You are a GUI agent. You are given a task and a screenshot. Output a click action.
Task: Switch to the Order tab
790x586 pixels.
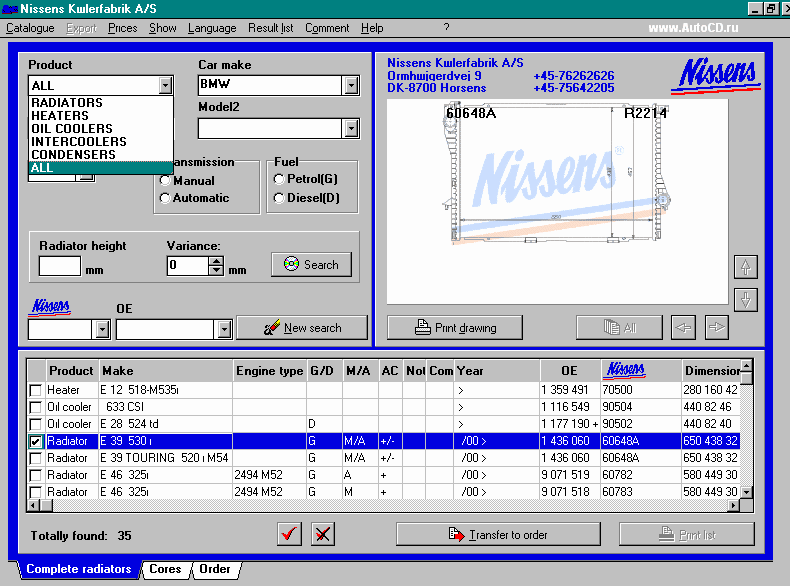point(215,569)
